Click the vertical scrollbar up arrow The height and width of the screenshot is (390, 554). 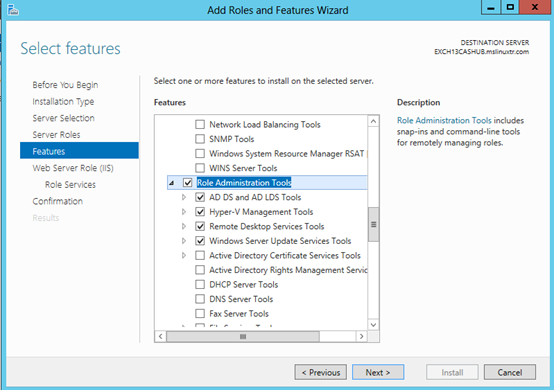click(373, 122)
